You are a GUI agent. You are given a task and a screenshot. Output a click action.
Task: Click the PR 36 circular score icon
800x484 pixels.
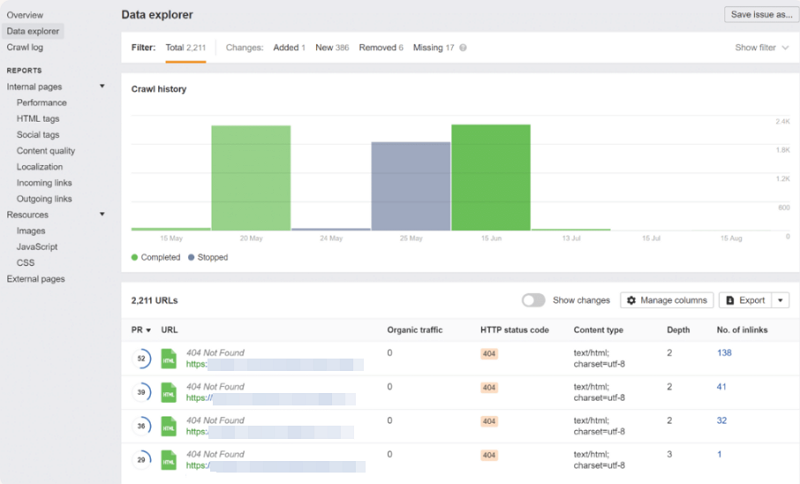[x=142, y=426]
